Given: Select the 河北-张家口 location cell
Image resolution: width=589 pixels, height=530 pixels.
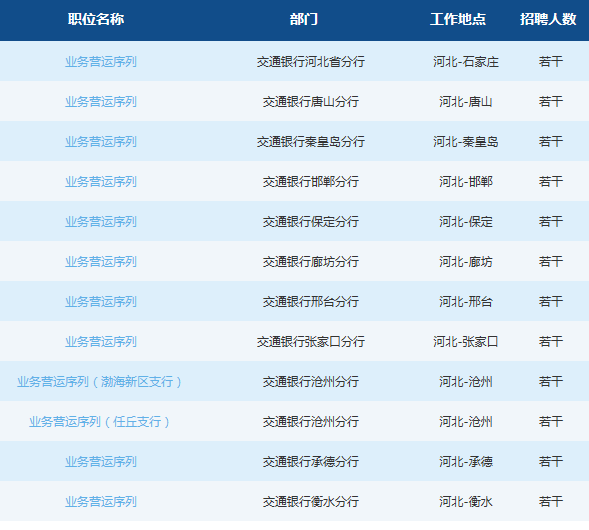Looking at the screenshot, I should coord(466,342).
